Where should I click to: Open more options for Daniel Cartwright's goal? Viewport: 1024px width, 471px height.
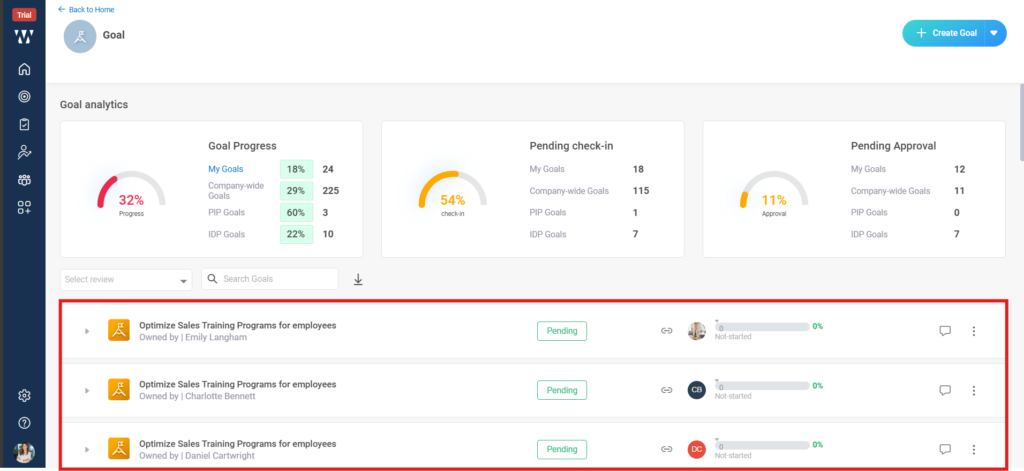(974, 449)
